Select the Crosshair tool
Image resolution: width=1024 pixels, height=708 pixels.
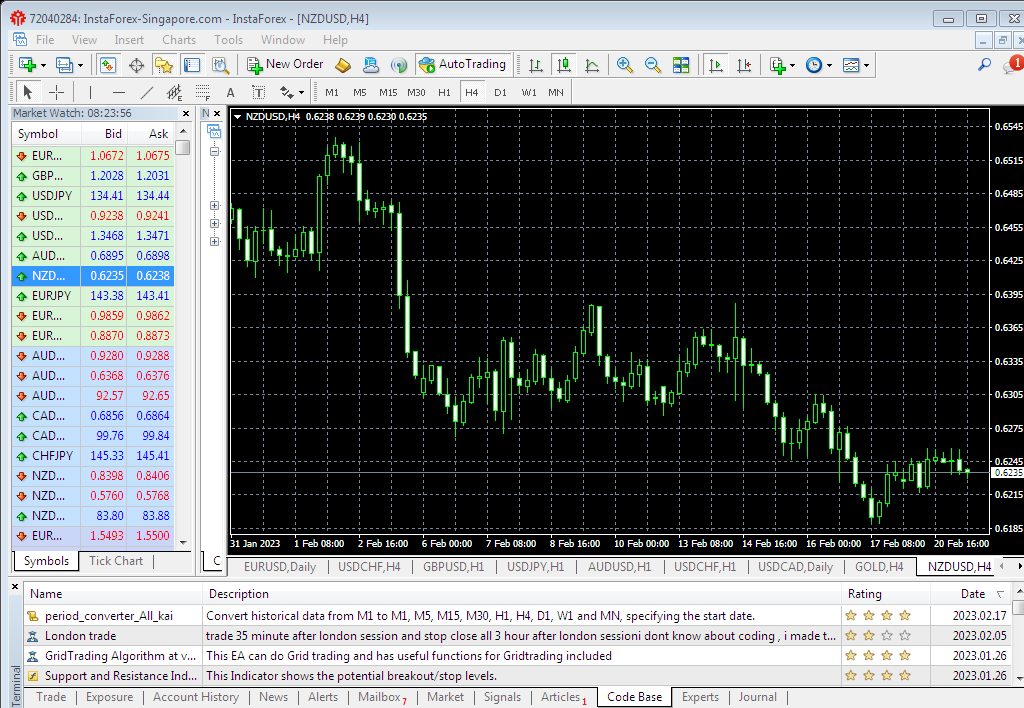pos(56,92)
